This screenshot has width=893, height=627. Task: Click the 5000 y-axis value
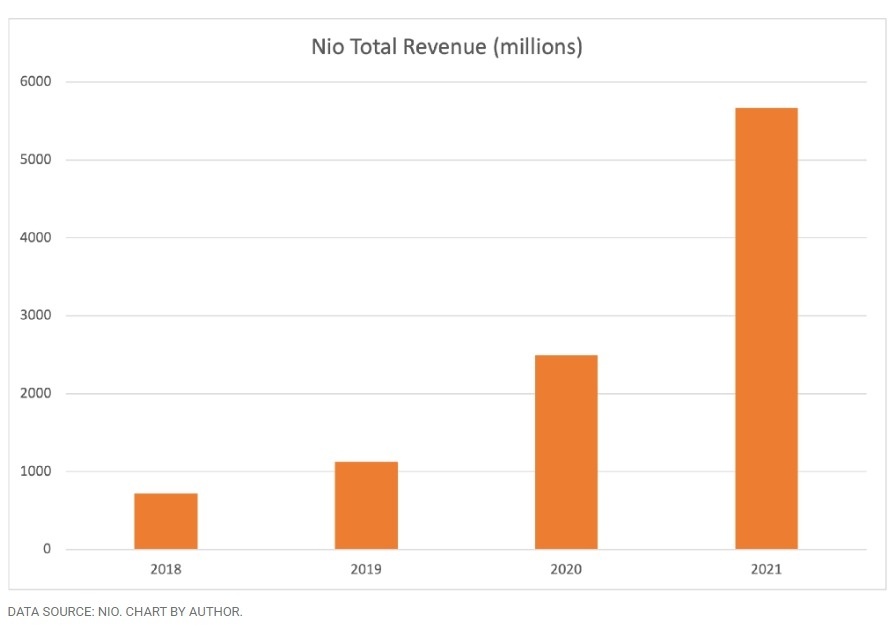click(35, 159)
